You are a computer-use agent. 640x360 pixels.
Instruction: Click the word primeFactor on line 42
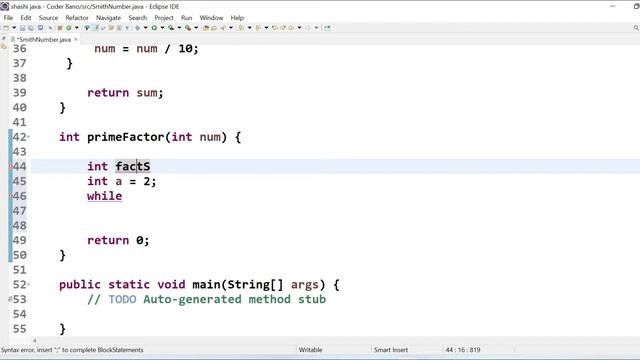coord(125,137)
